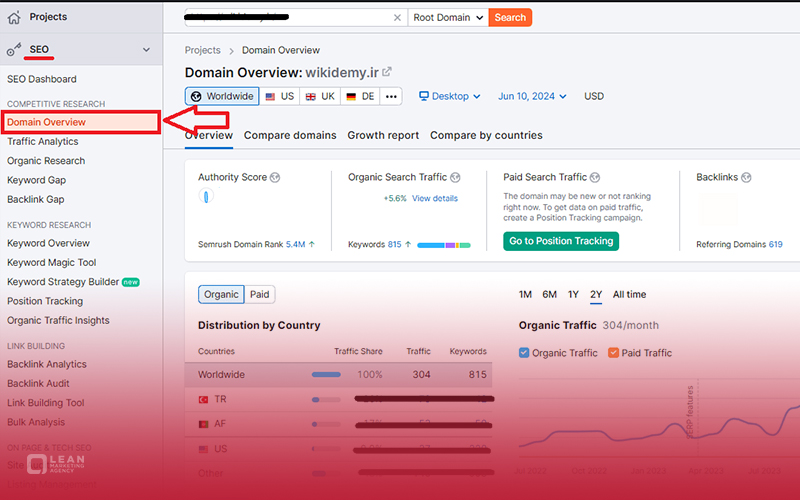The image size is (800, 500).
Task: Click the Authority Score globe icon
Action: pyautogui.click(x=275, y=178)
